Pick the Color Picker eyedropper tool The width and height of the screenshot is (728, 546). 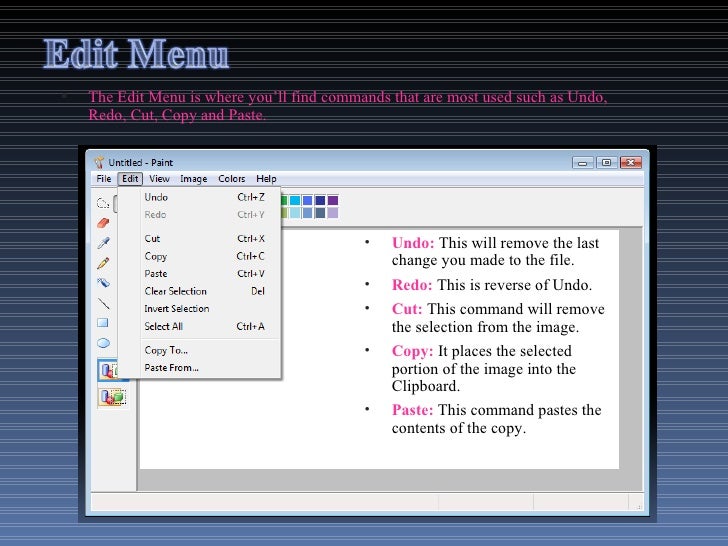pyautogui.click(x=103, y=243)
